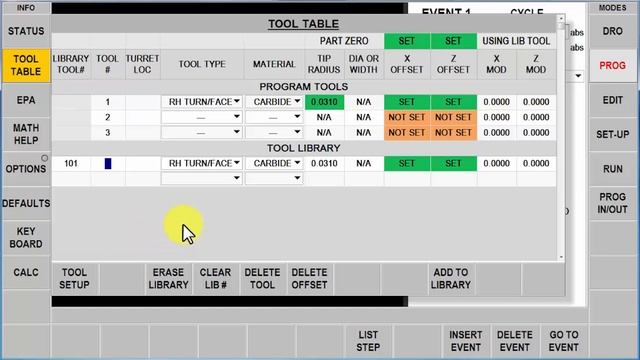Click PART ZERO Z SET indicator
The width and height of the screenshot is (640, 360).
(453, 41)
